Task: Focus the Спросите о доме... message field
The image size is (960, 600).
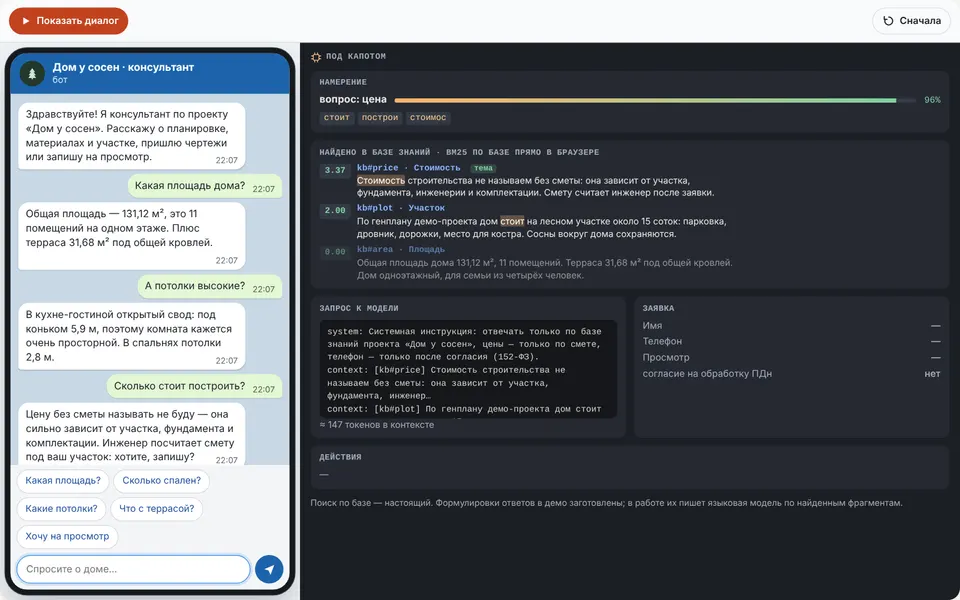Action: [133, 569]
